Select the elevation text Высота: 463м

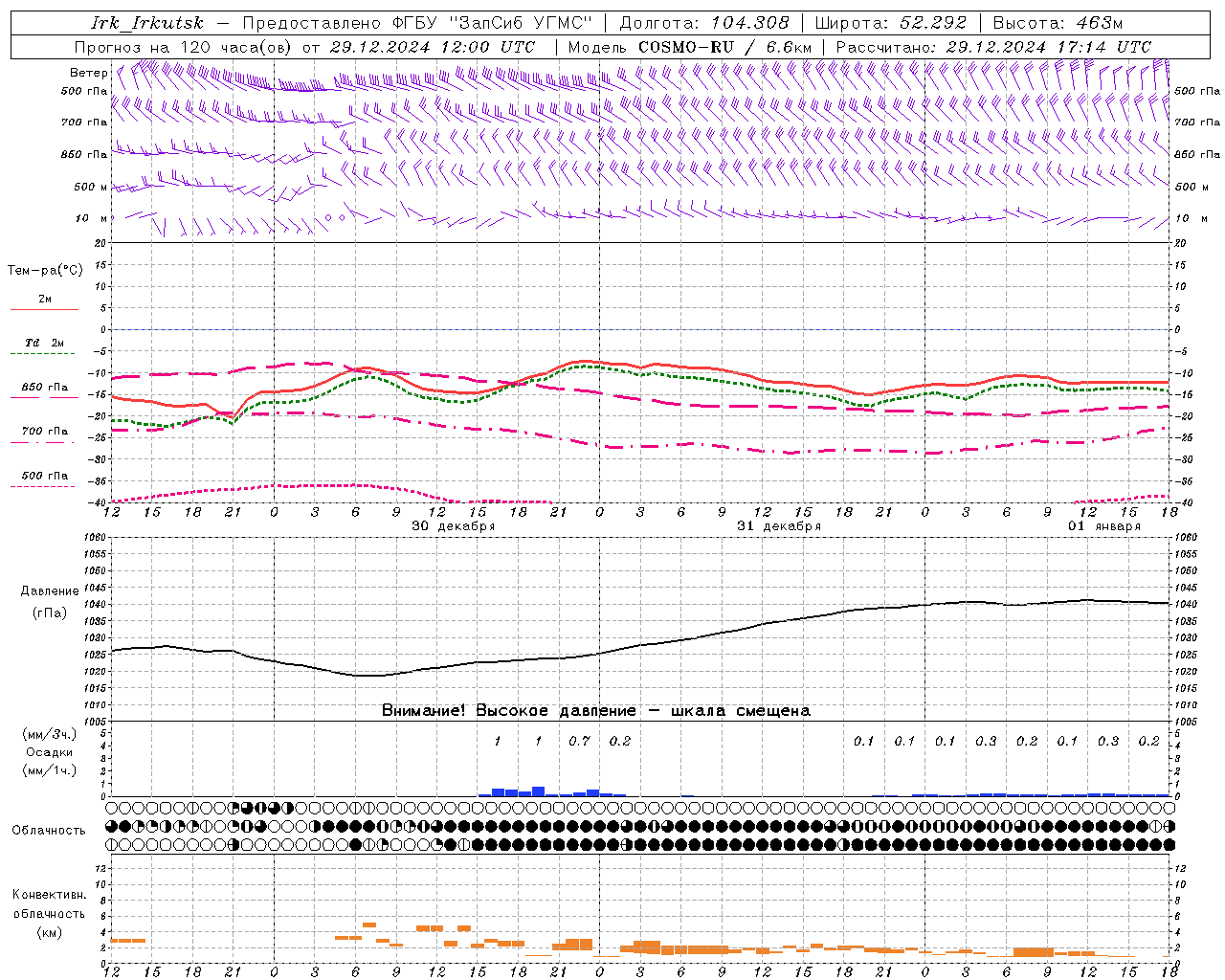(x=1058, y=23)
